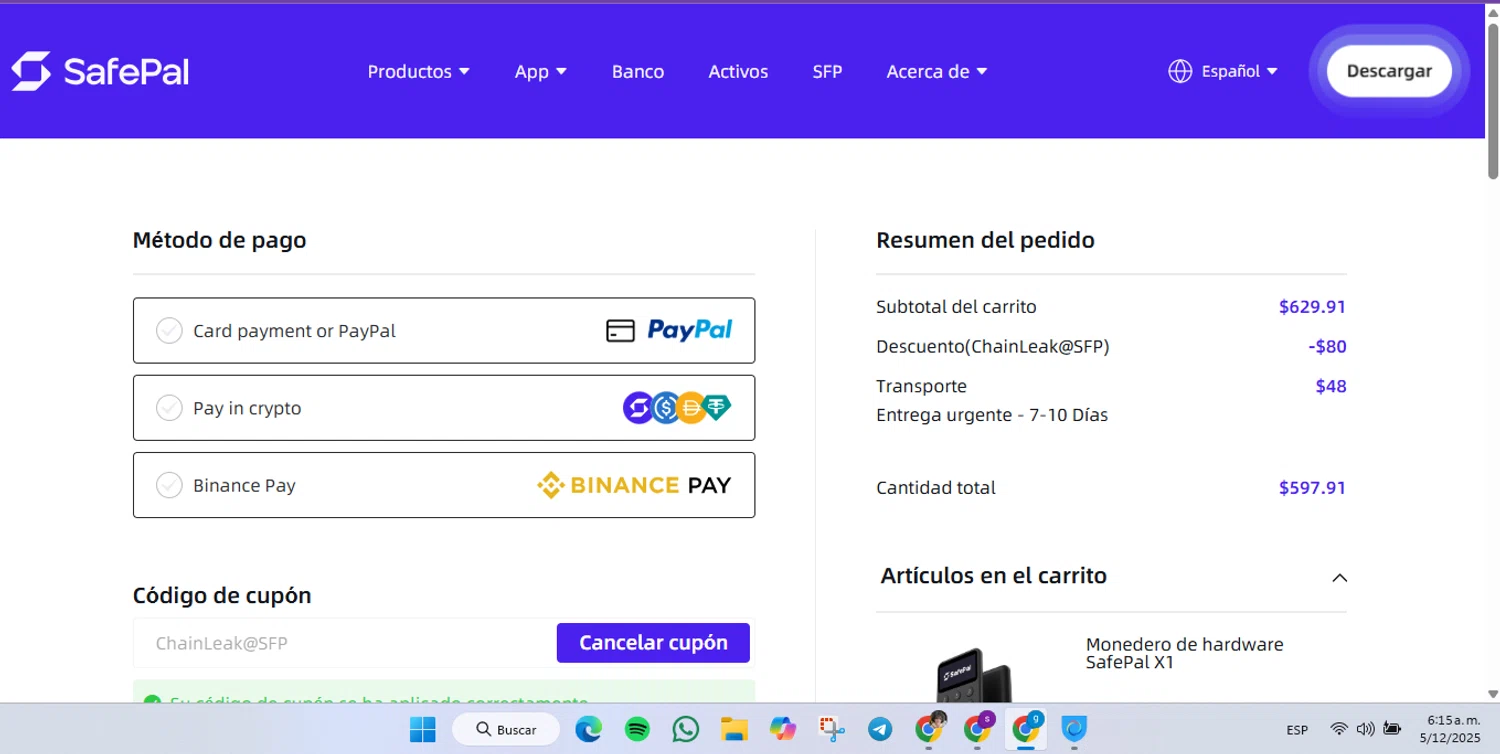Click Cancelar cupón button
Screen dimensions: 1500x754
coord(653,642)
